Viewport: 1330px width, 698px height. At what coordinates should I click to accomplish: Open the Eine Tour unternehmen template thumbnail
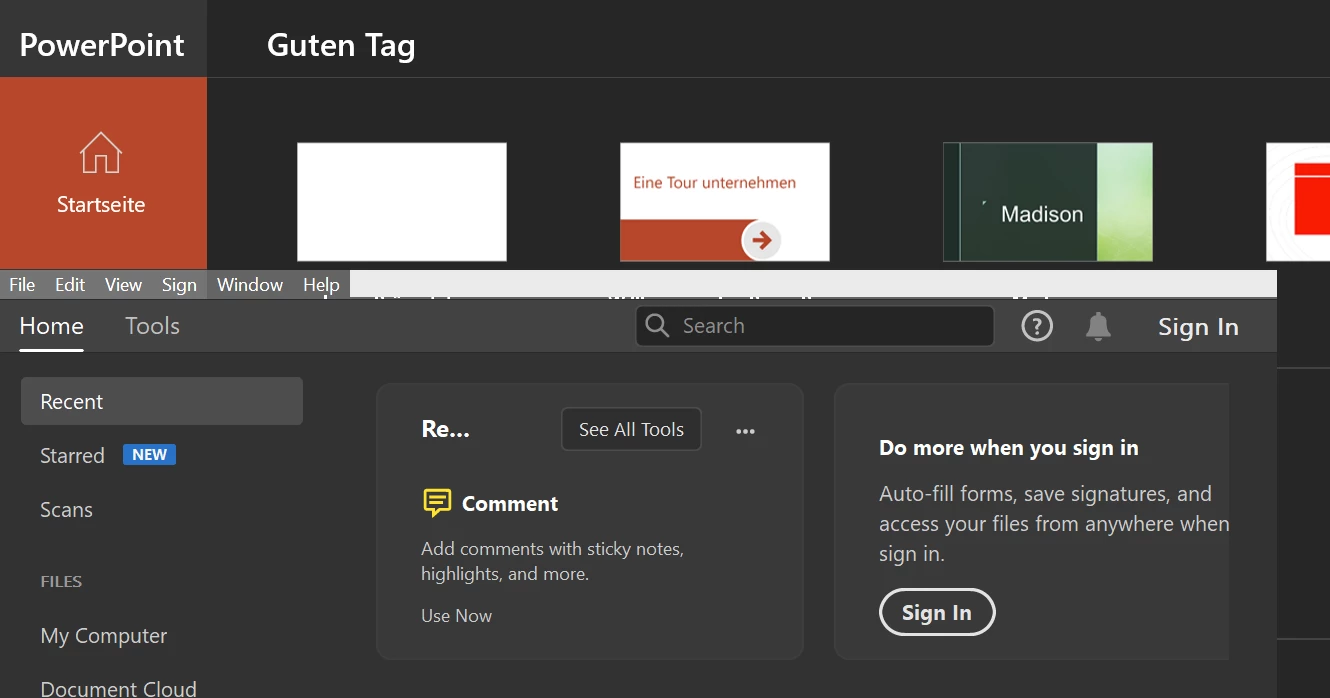coord(725,202)
